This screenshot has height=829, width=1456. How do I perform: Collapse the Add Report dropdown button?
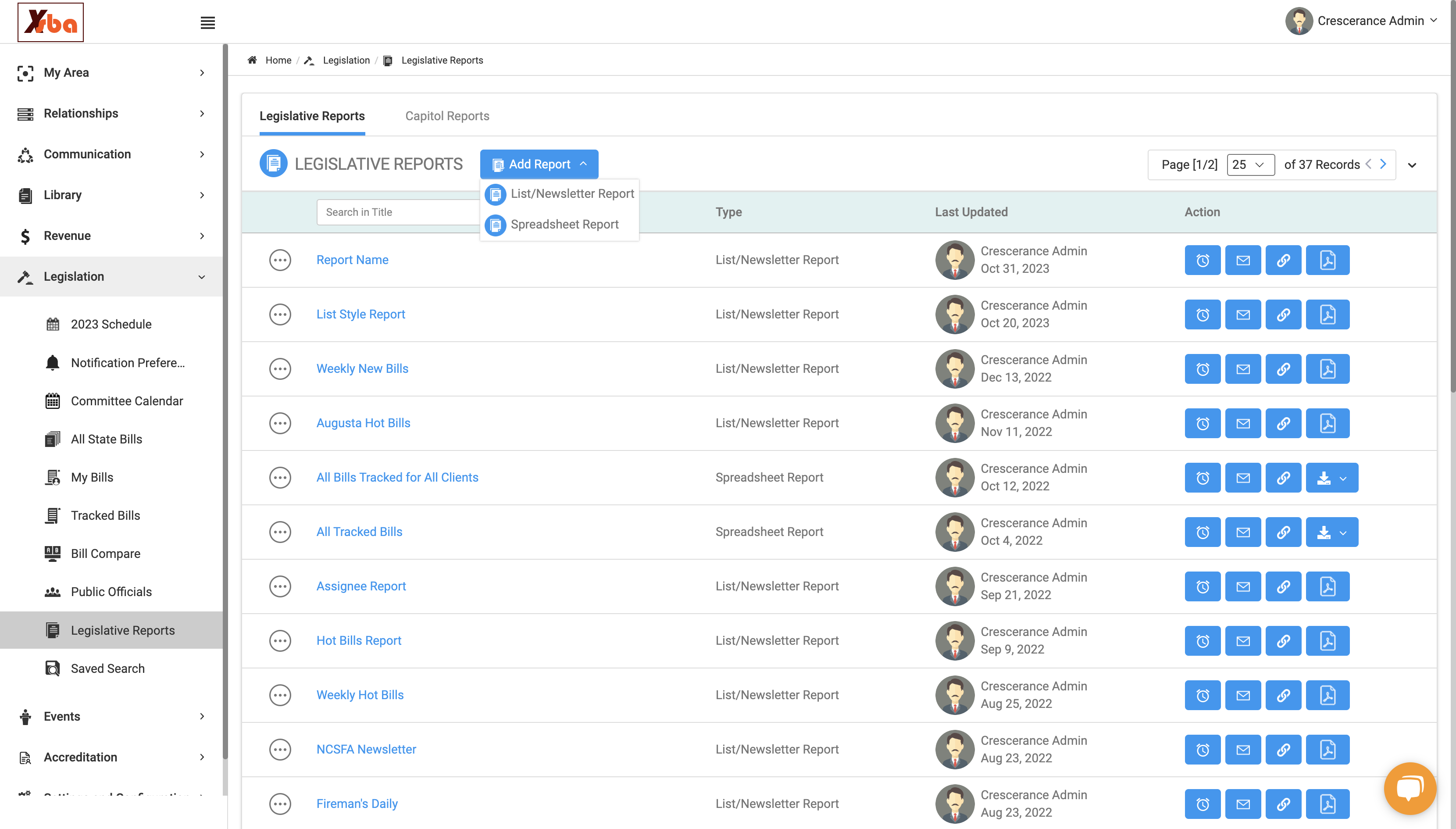tap(539, 164)
